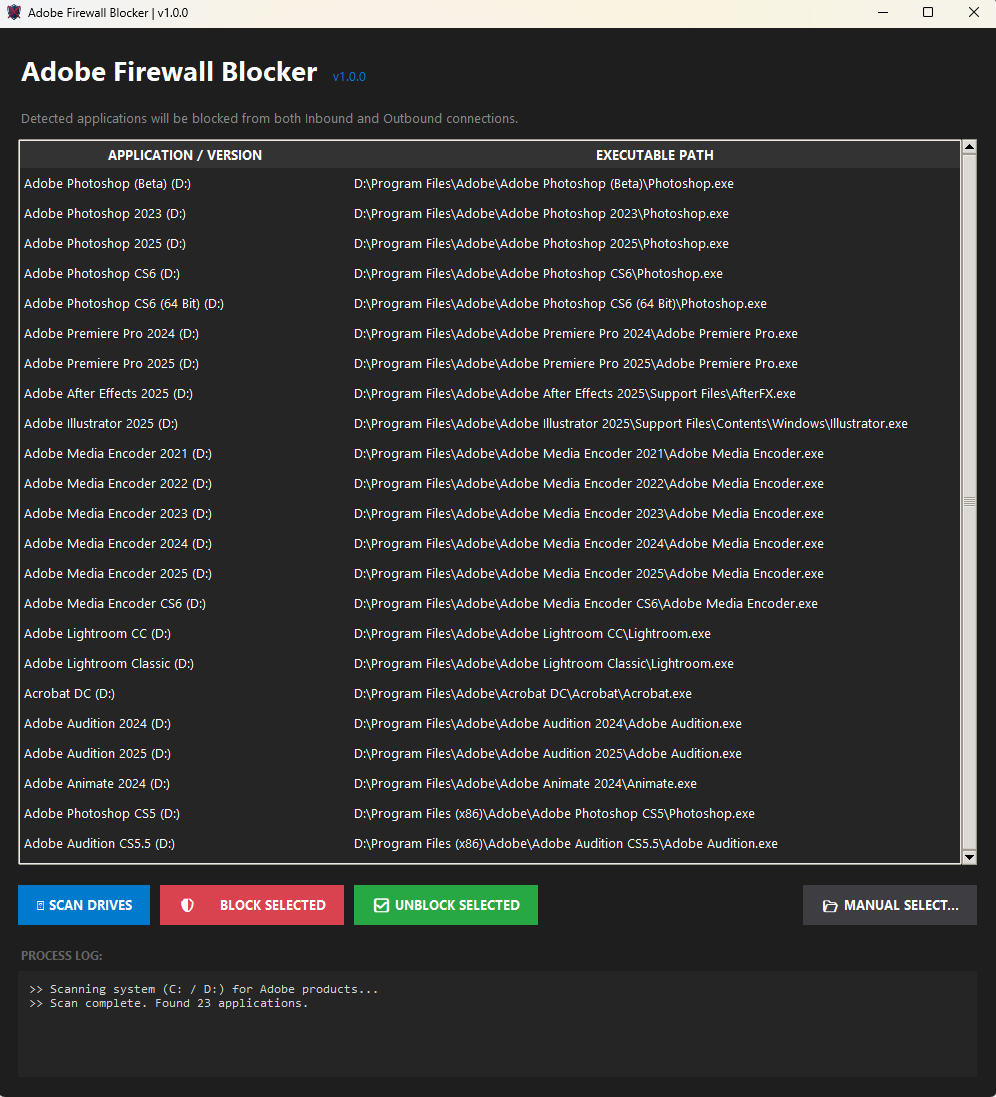Sort by the Application / Version column header

(x=185, y=155)
